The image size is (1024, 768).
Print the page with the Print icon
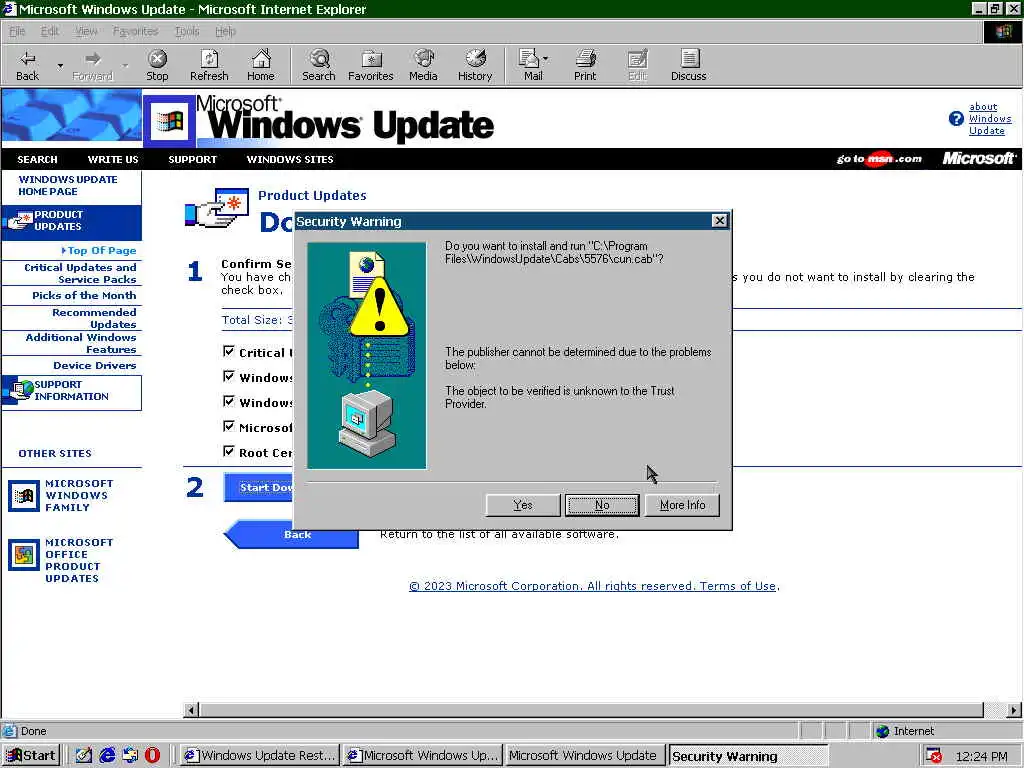click(x=585, y=65)
